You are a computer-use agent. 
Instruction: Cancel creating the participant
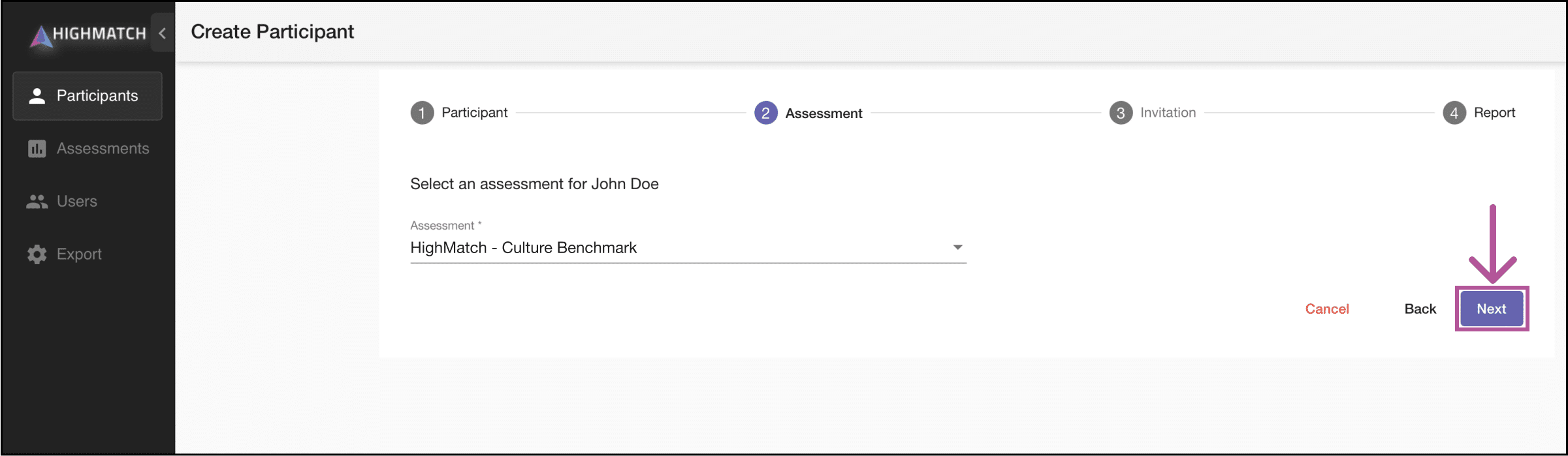click(1327, 309)
